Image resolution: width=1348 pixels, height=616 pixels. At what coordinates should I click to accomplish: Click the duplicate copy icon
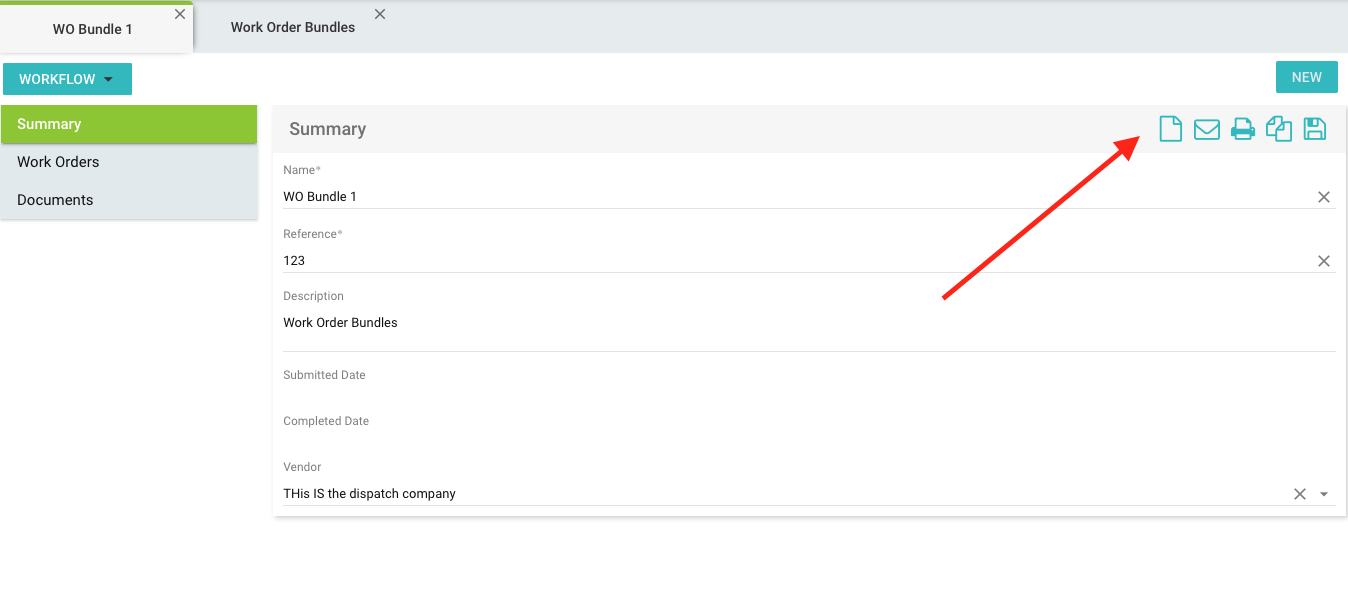1279,129
